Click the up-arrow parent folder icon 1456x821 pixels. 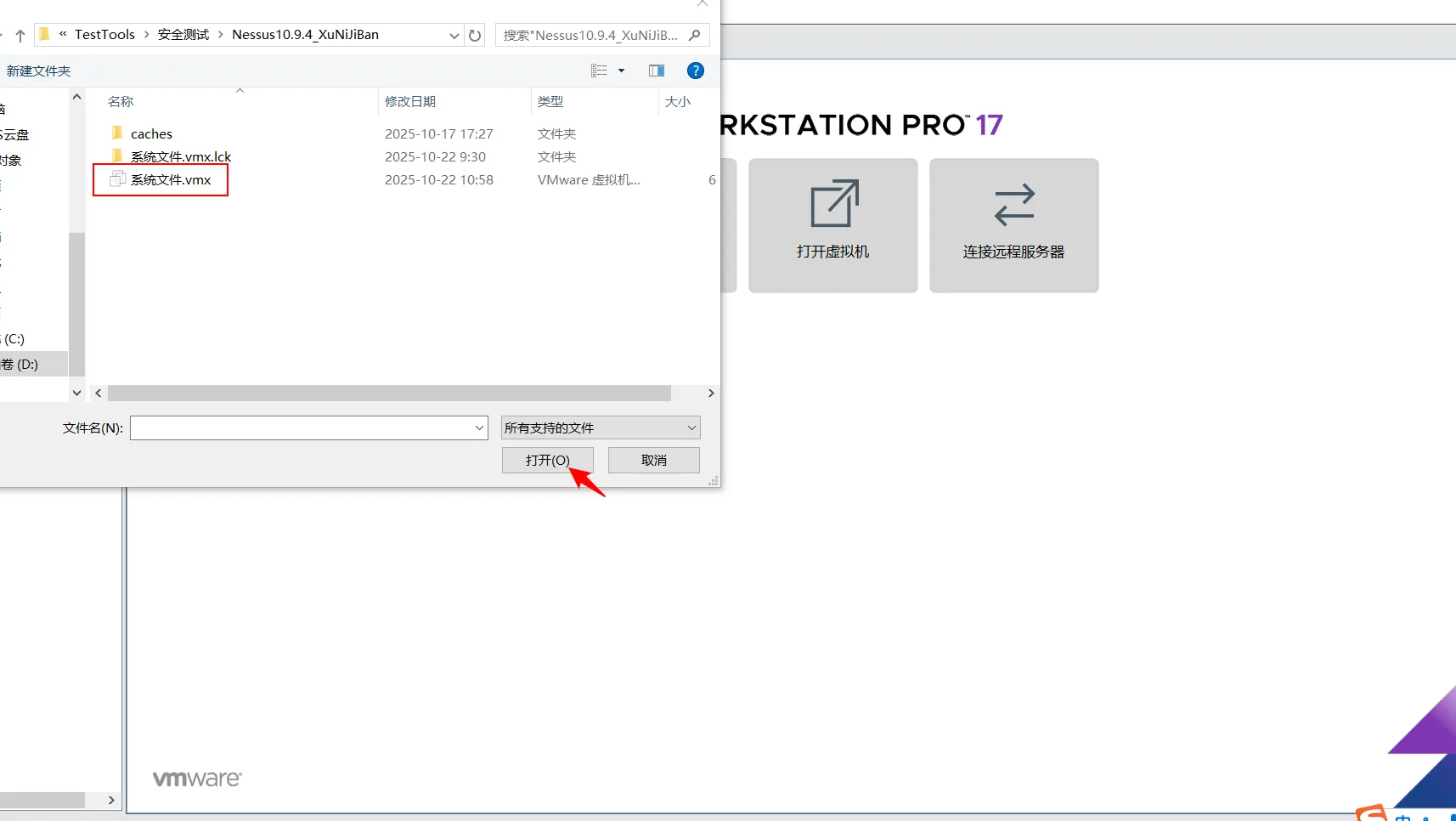[x=20, y=35]
